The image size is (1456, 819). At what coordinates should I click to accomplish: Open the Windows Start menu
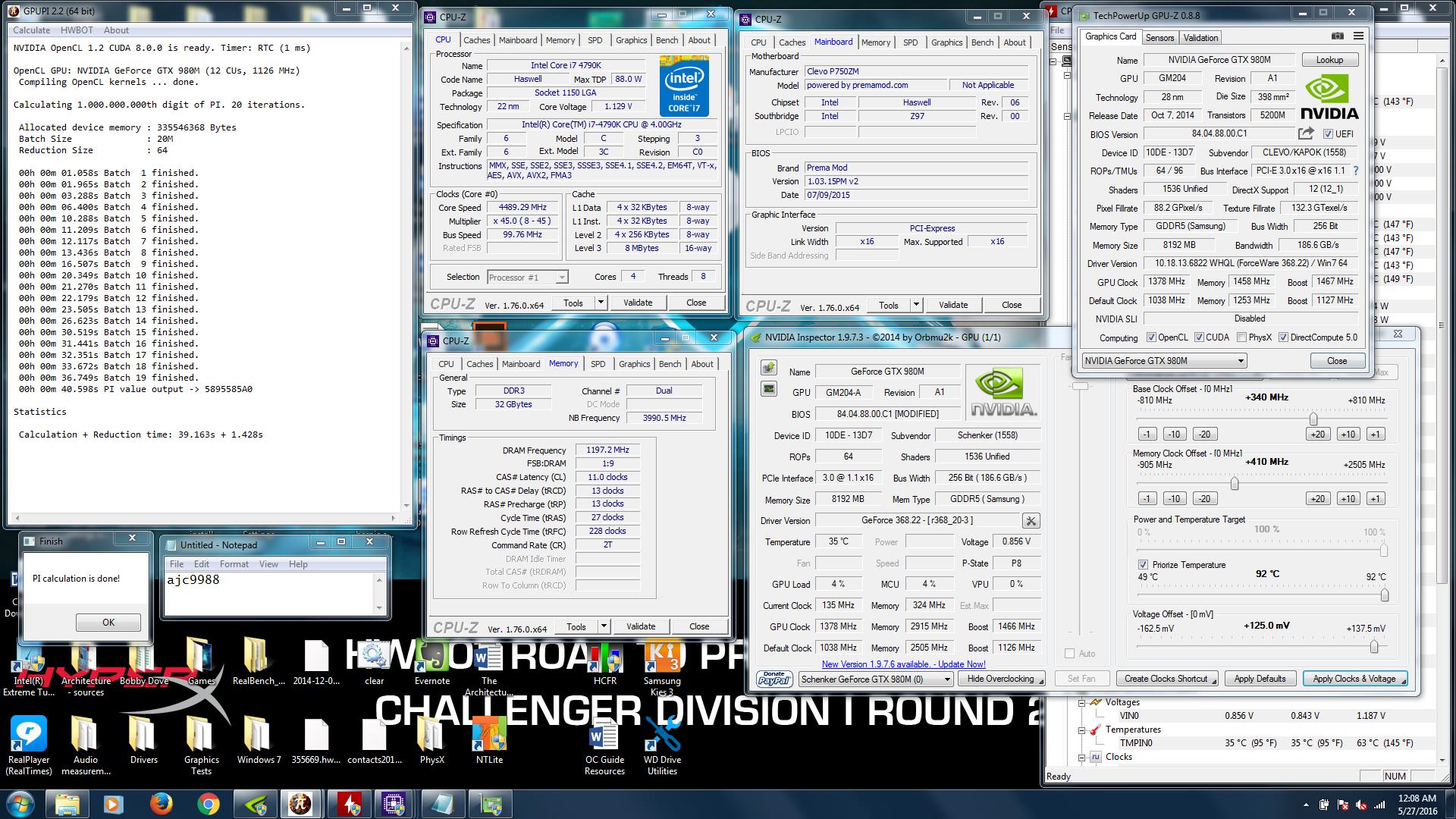click(x=20, y=804)
